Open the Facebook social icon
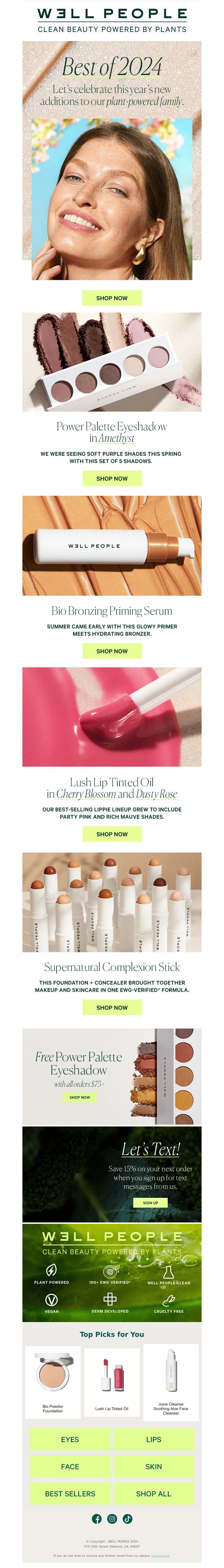 (x=97, y=1518)
